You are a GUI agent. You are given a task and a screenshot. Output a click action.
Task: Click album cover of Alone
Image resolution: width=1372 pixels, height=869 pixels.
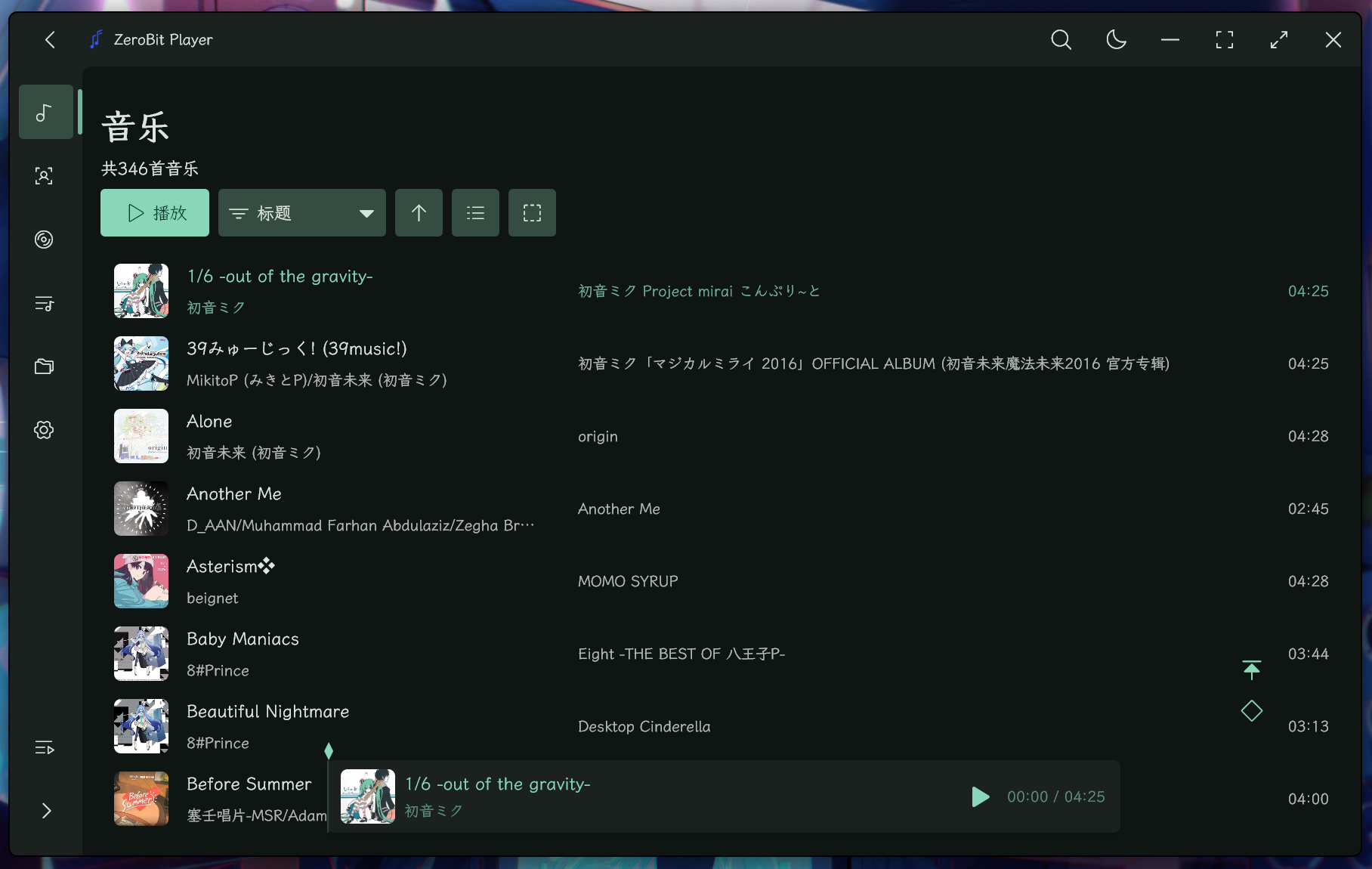141,436
